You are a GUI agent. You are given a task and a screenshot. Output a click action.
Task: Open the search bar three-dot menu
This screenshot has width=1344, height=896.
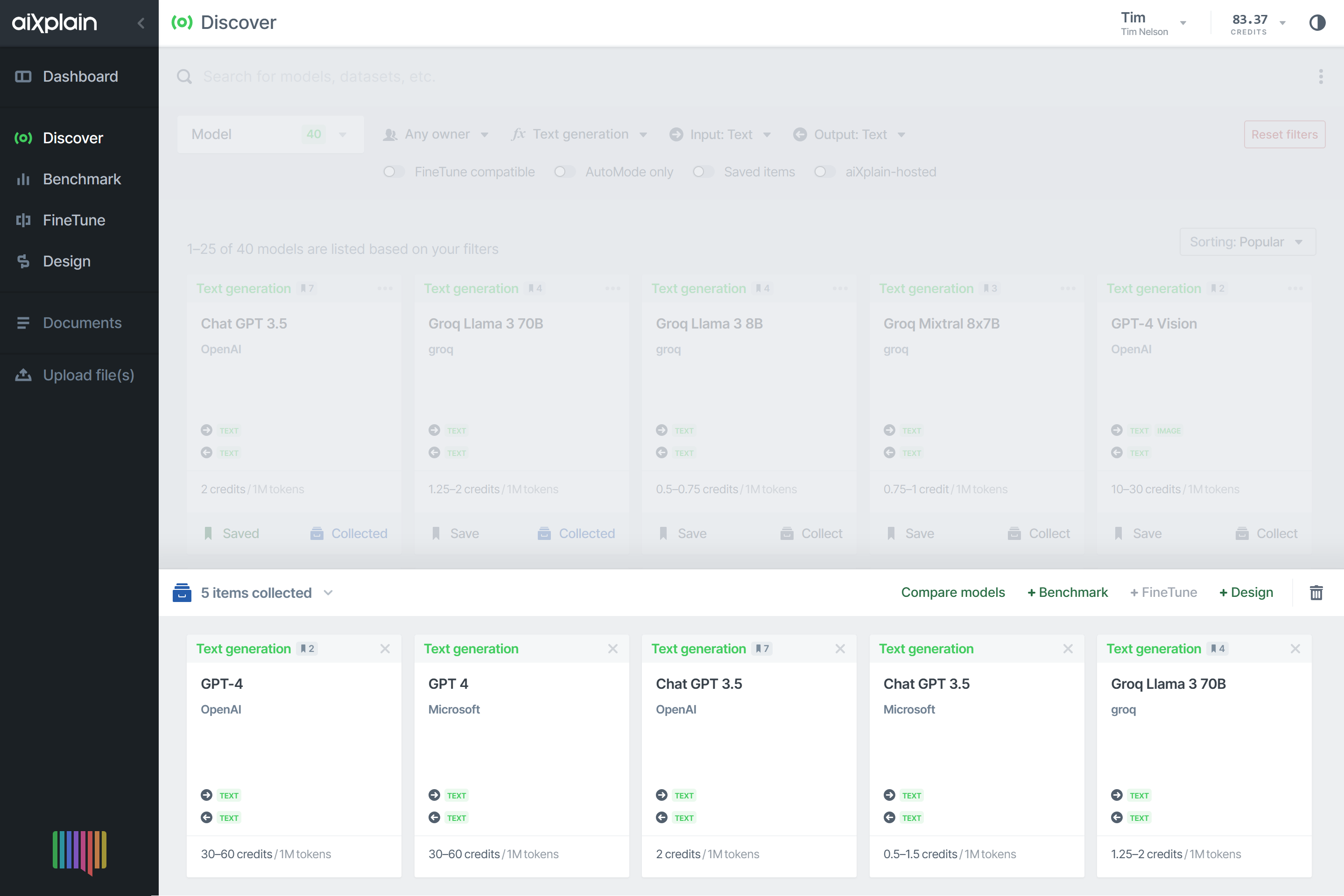click(x=1321, y=77)
